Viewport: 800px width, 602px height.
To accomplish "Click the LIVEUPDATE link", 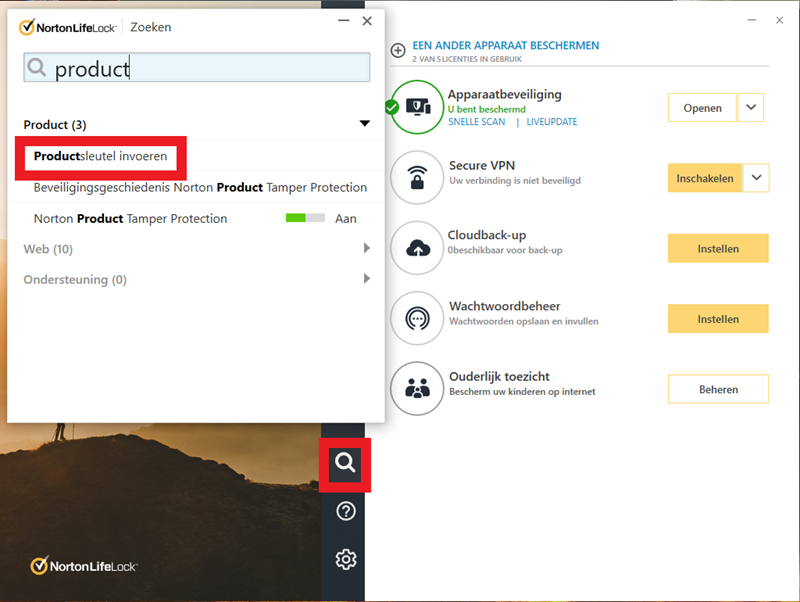I will [552, 122].
